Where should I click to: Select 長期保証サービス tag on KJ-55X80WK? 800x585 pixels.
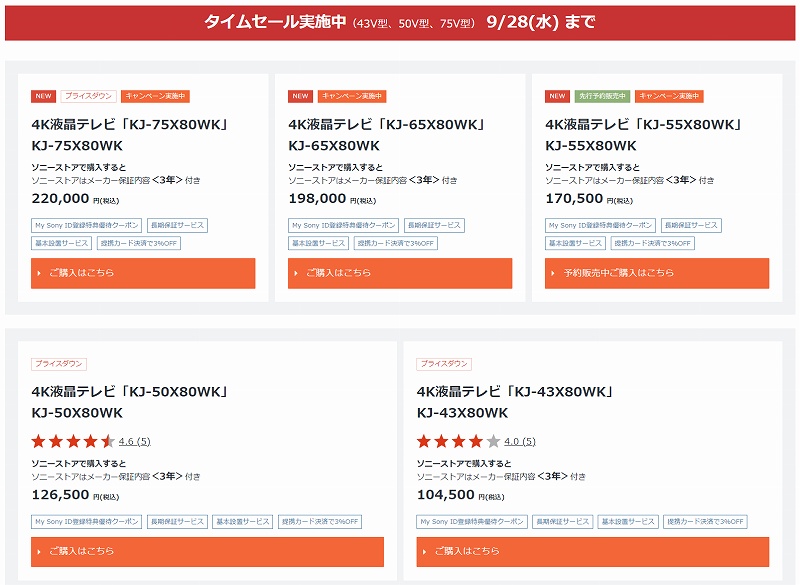coord(691,225)
